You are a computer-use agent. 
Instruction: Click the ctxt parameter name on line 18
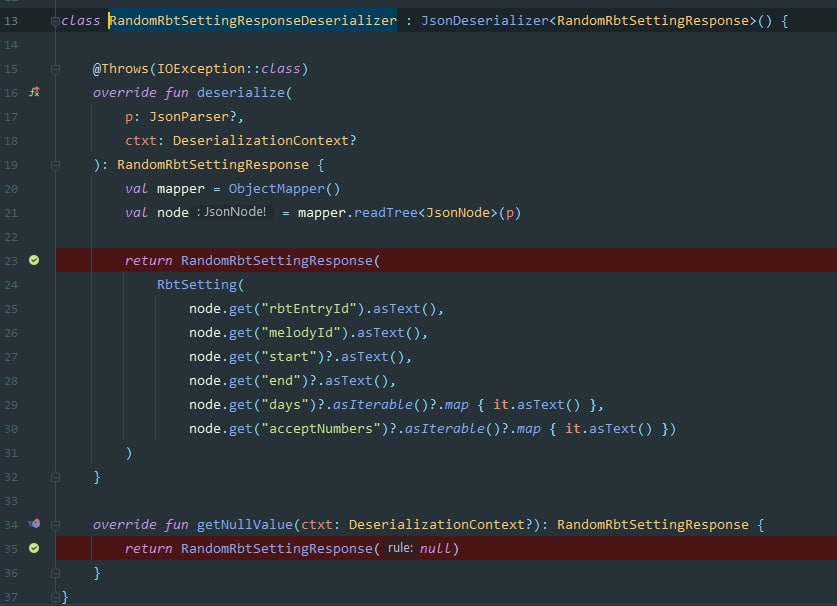point(141,141)
